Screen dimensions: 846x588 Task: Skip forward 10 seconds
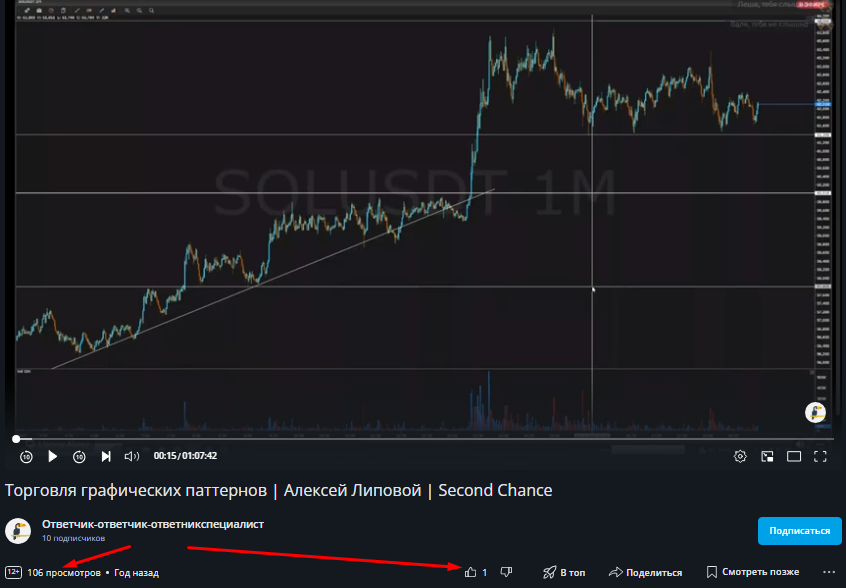coord(79,456)
